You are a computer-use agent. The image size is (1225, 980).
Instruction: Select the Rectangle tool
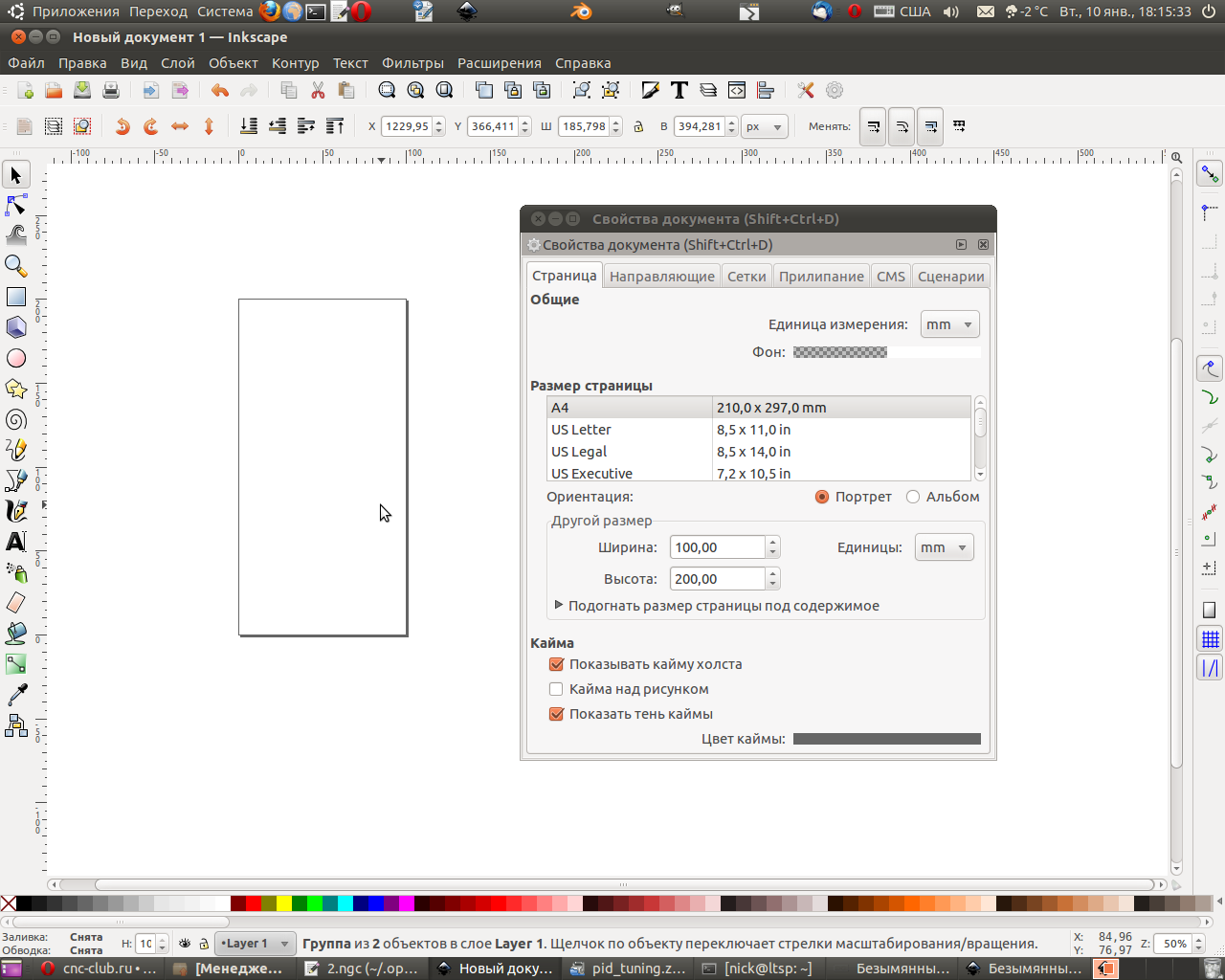pos(16,298)
